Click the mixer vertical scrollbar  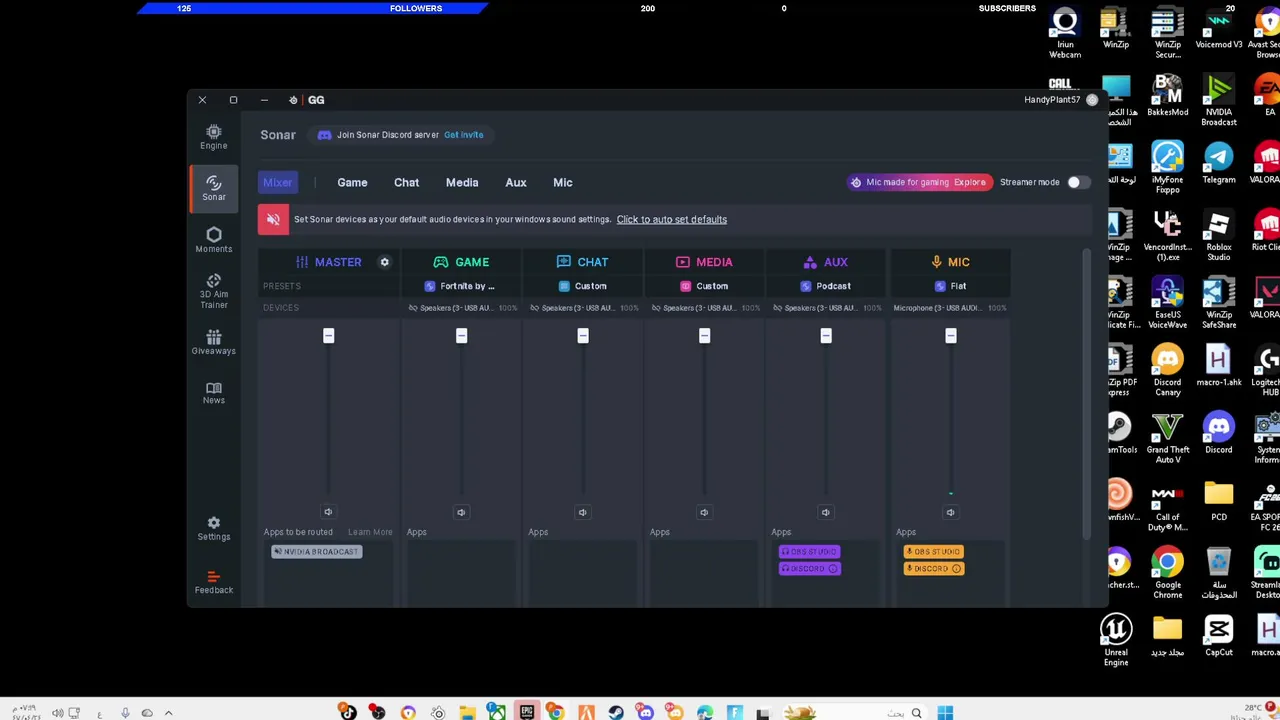point(1086,395)
